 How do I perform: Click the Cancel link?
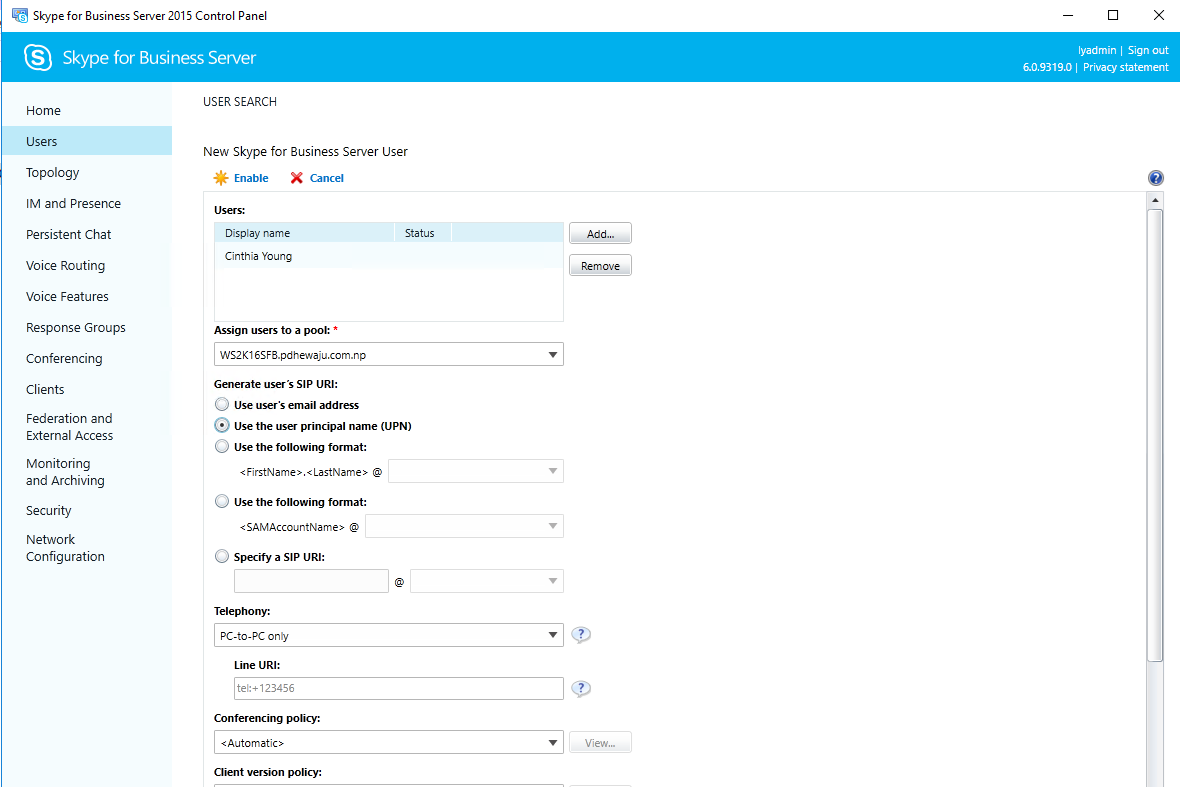327,178
